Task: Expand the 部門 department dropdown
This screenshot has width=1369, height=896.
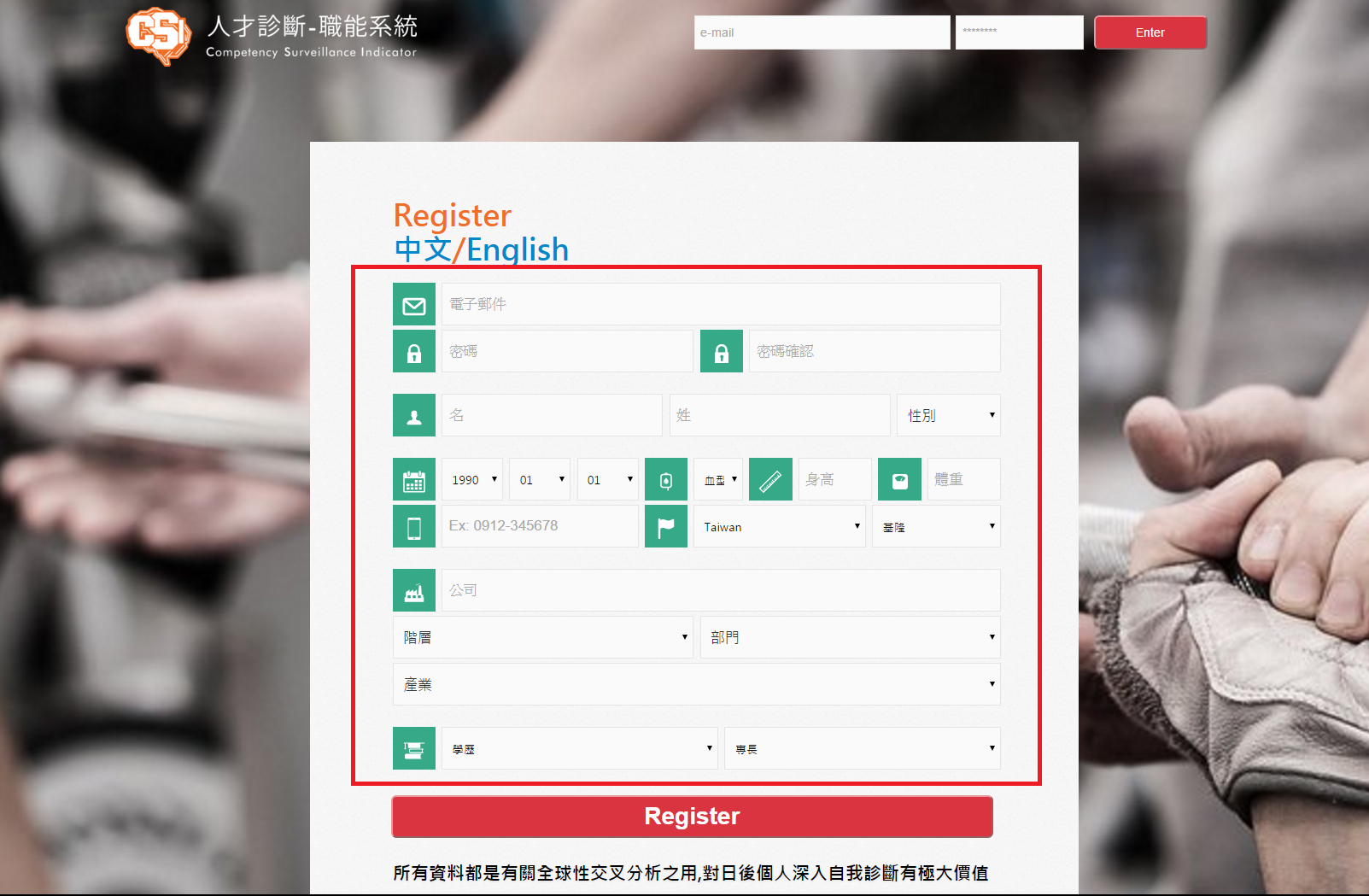Action: click(850, 638)
